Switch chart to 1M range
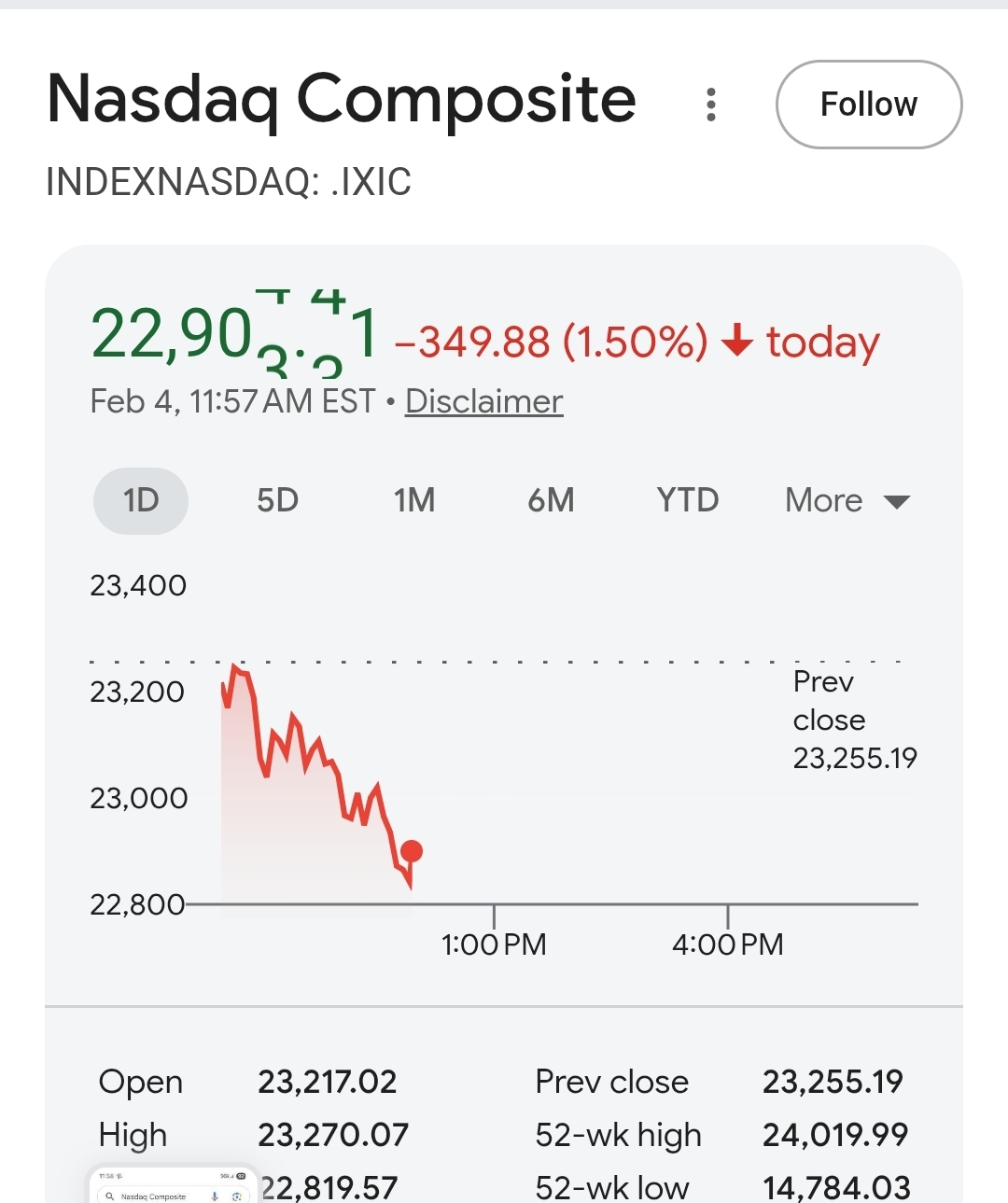 [414, 500]
